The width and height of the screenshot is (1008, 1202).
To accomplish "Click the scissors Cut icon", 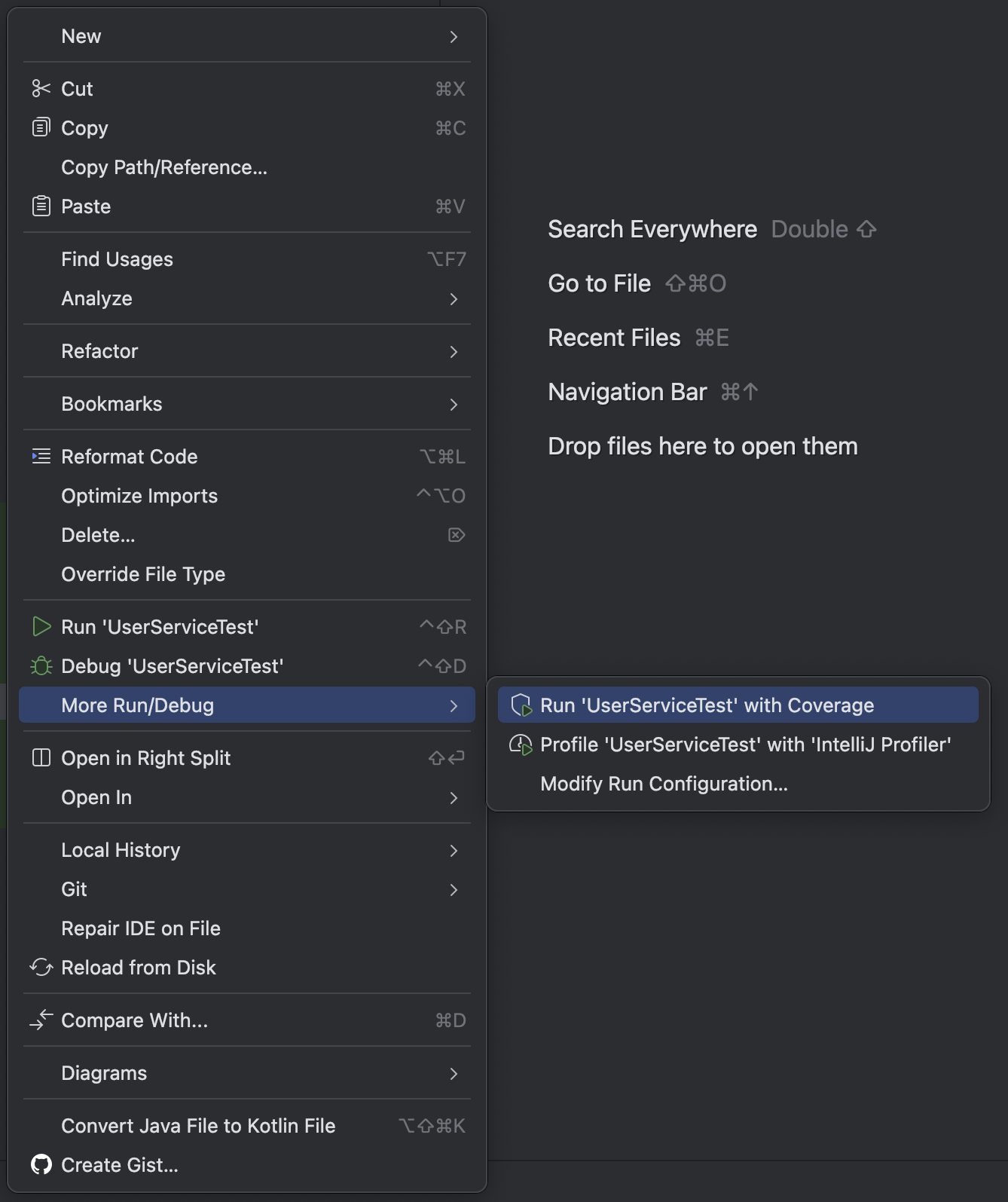I will [41, 89].
